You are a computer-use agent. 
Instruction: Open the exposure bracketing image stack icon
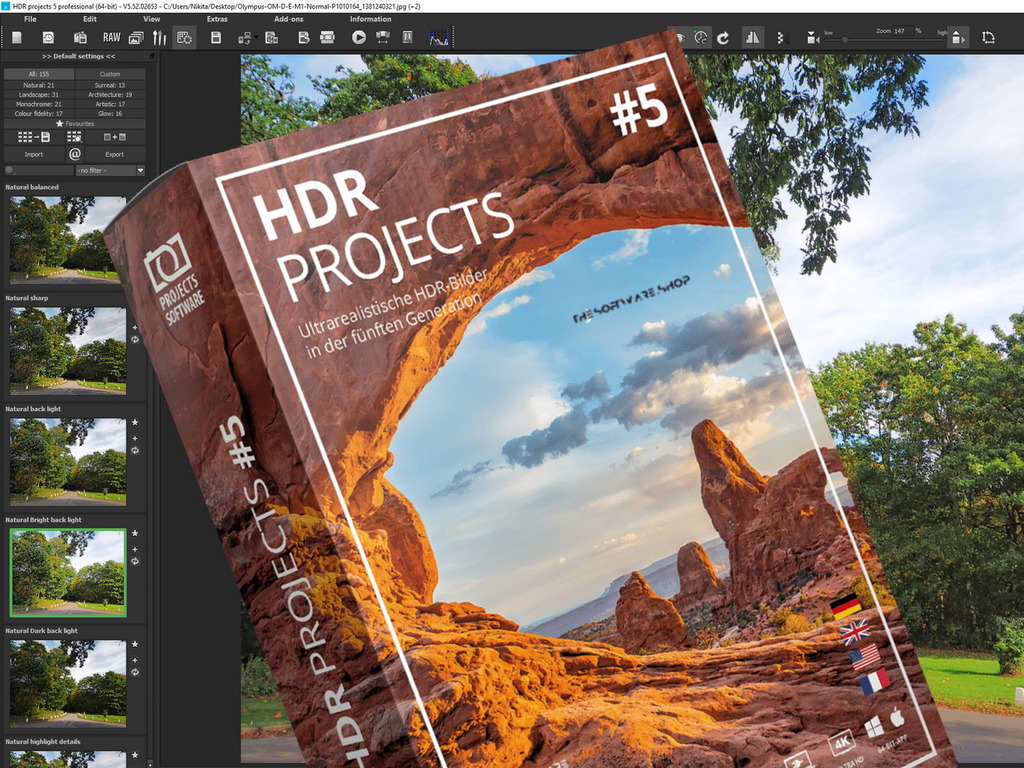[136, 38]
